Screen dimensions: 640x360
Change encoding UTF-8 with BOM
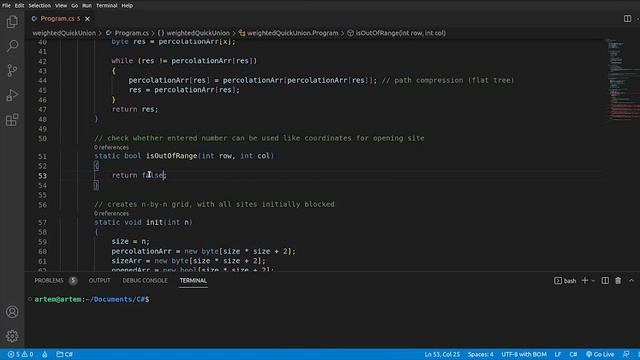coord(524,354)
